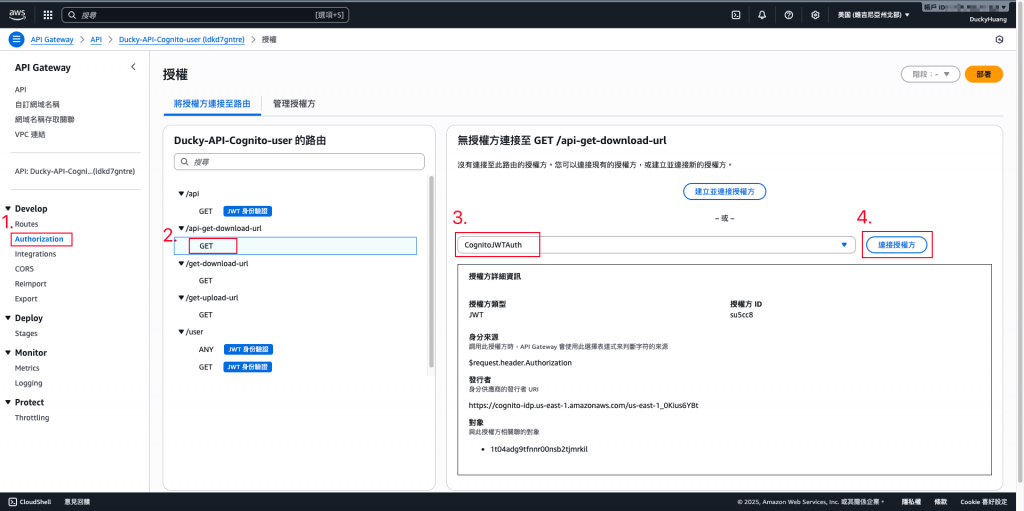The height and width of the screenshot is (511, 1024).
Task: Open the notifications bell
Action: click(x=762, y=14)
